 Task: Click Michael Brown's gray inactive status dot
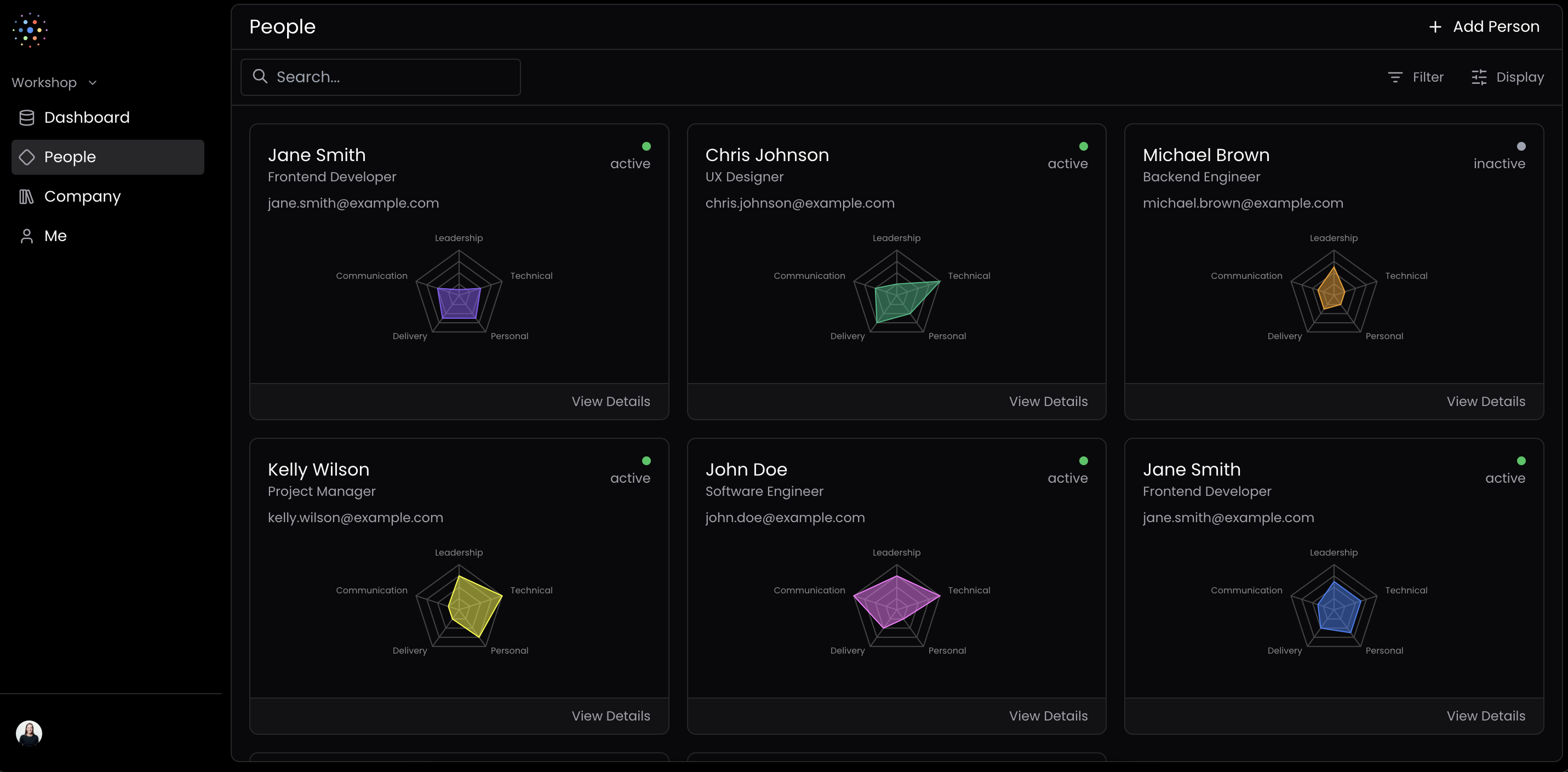(x=1521, y=146)
